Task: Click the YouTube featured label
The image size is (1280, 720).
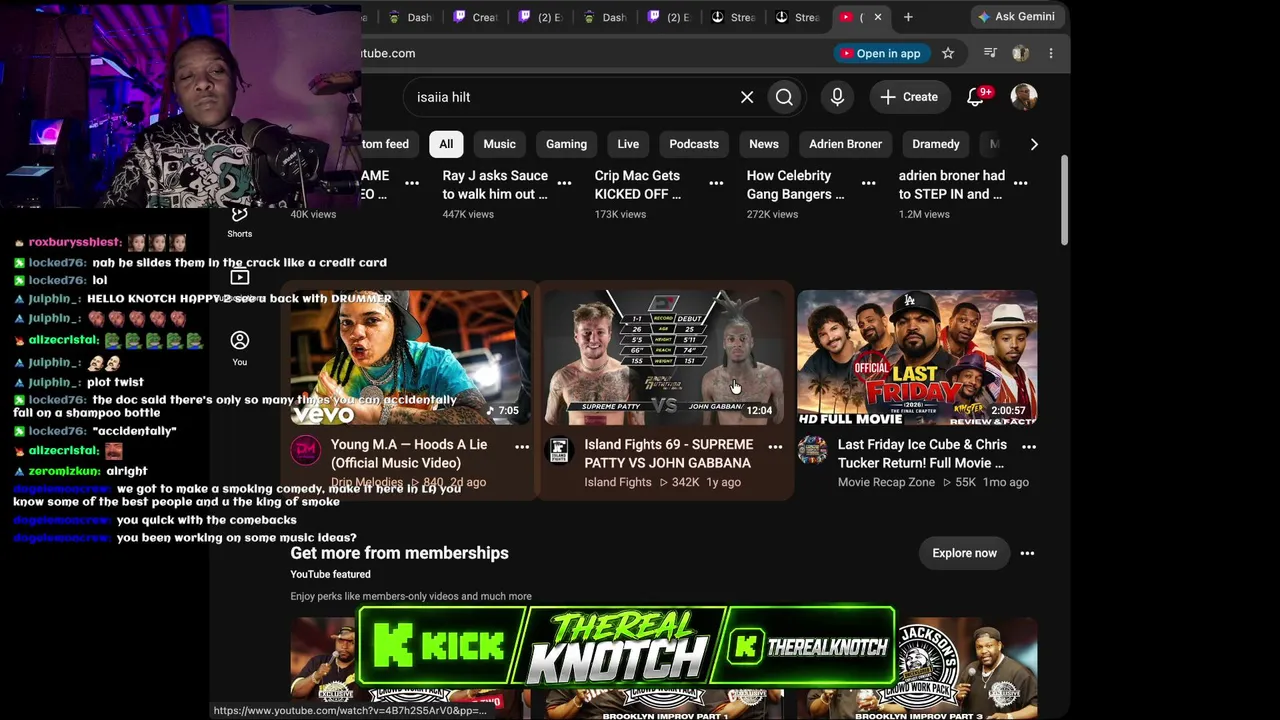Action: (x=330, y=574)
